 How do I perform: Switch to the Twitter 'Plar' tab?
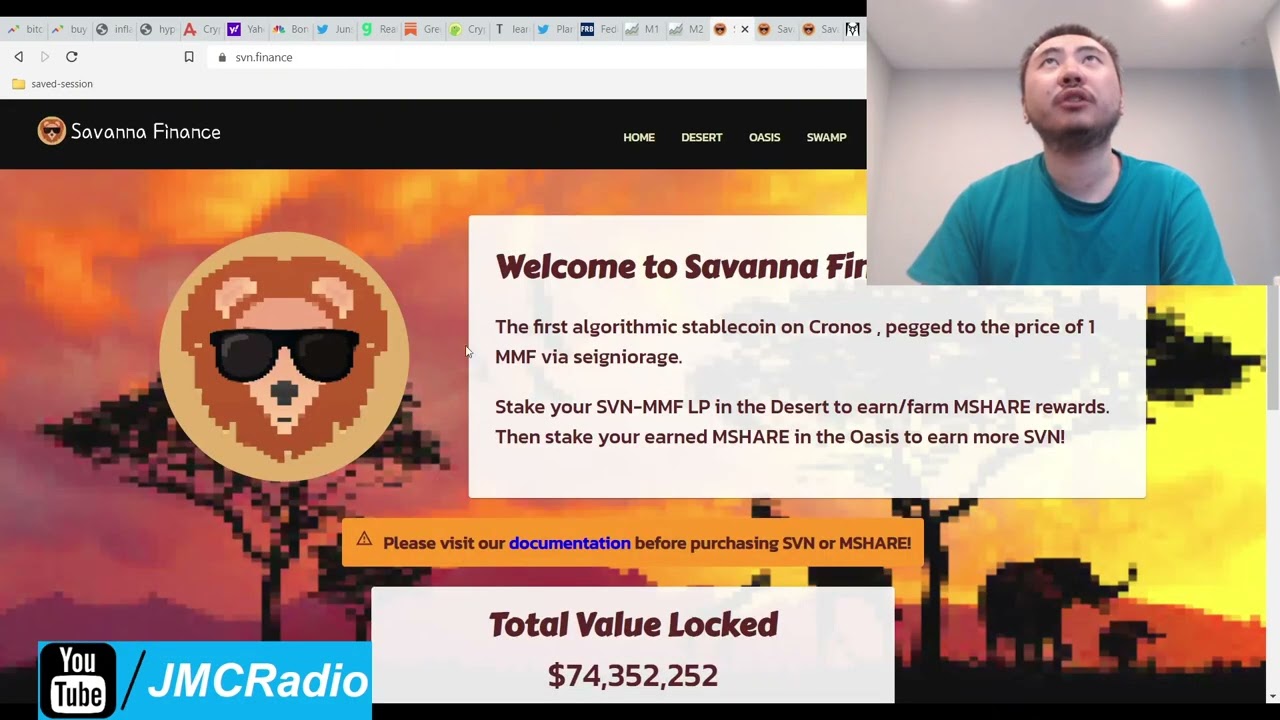pos(554,30)
